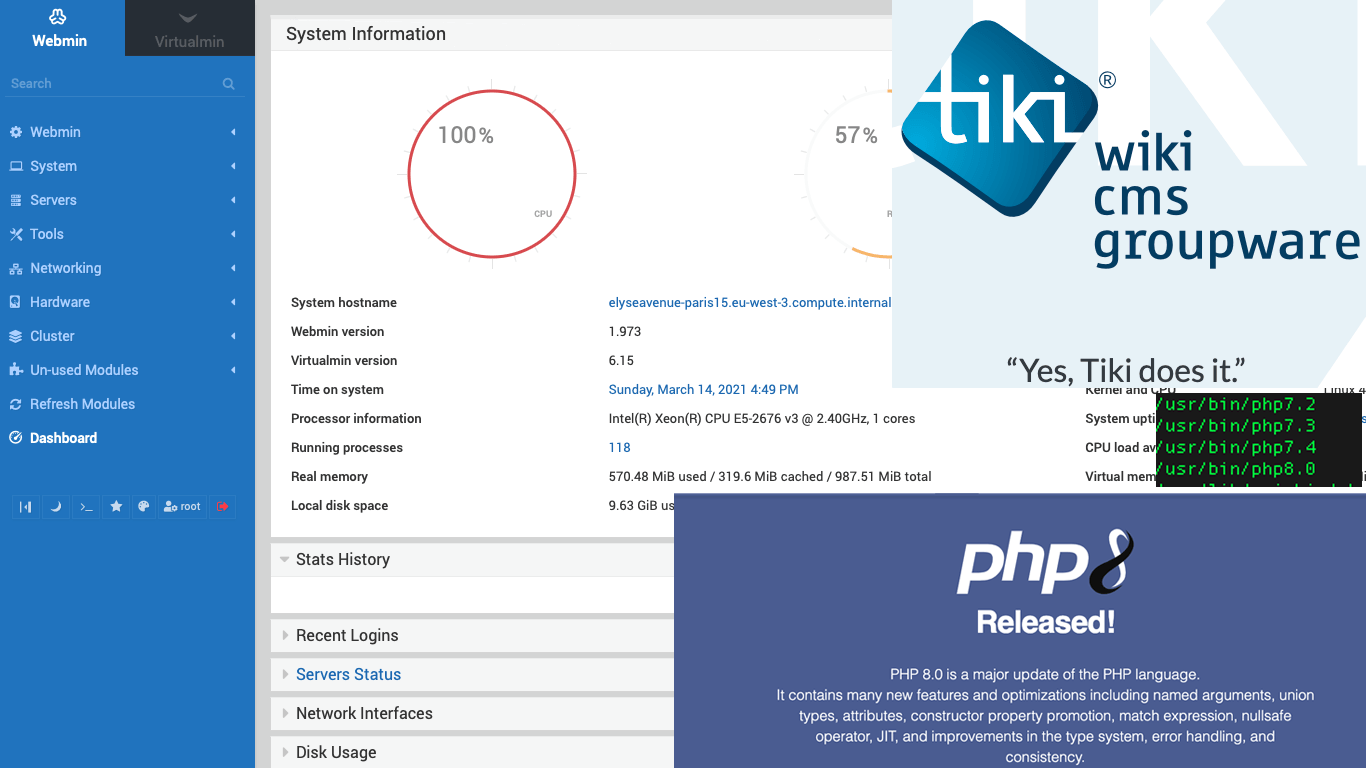Click arrow beside Tools category
The image size is (1366, 768).
[x=233, y=234]
